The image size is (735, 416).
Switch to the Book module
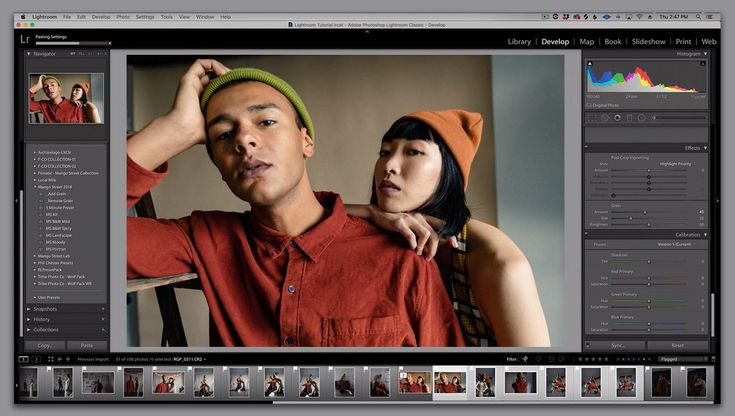pyautogui.click(x=613, y=42)
